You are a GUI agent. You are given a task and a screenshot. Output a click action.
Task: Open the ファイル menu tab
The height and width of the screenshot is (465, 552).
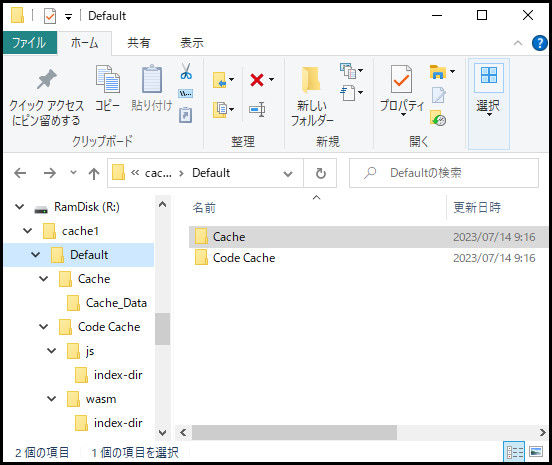tap(30, 43)
